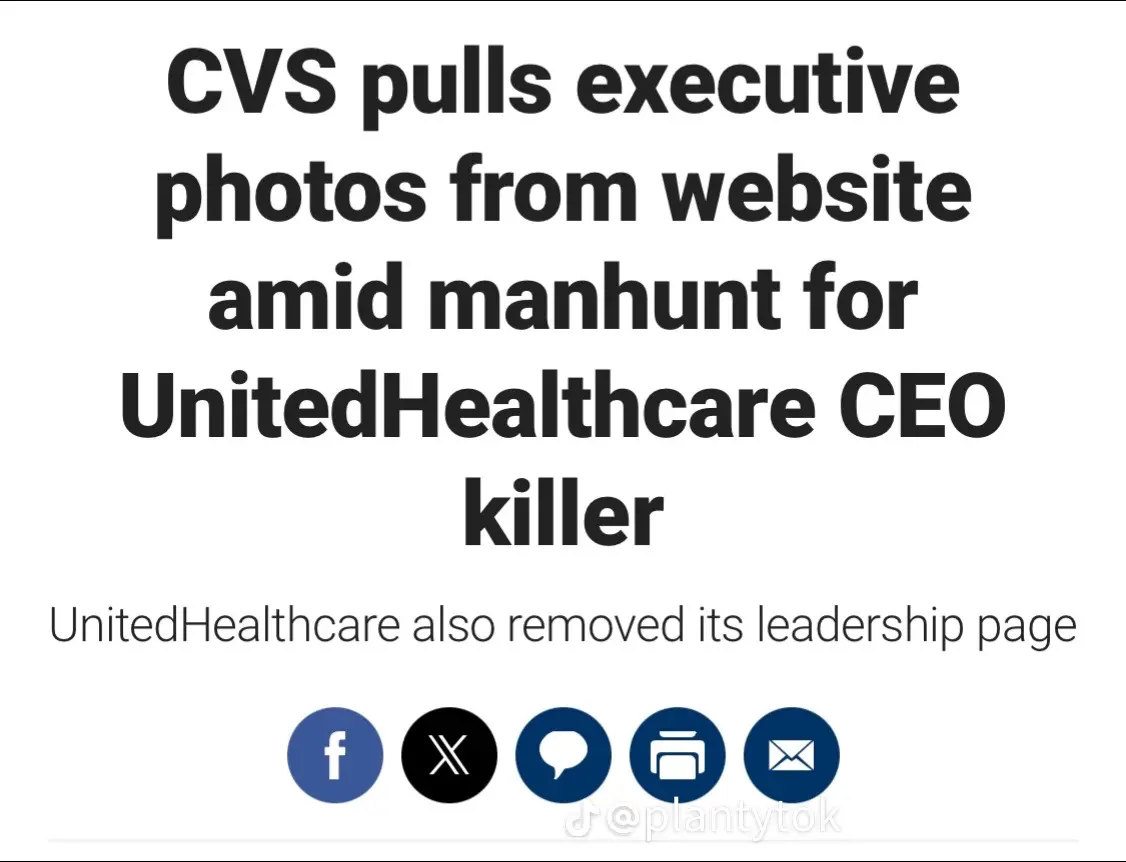Share the article on Facebook
1126x862 pixels.
335,755
